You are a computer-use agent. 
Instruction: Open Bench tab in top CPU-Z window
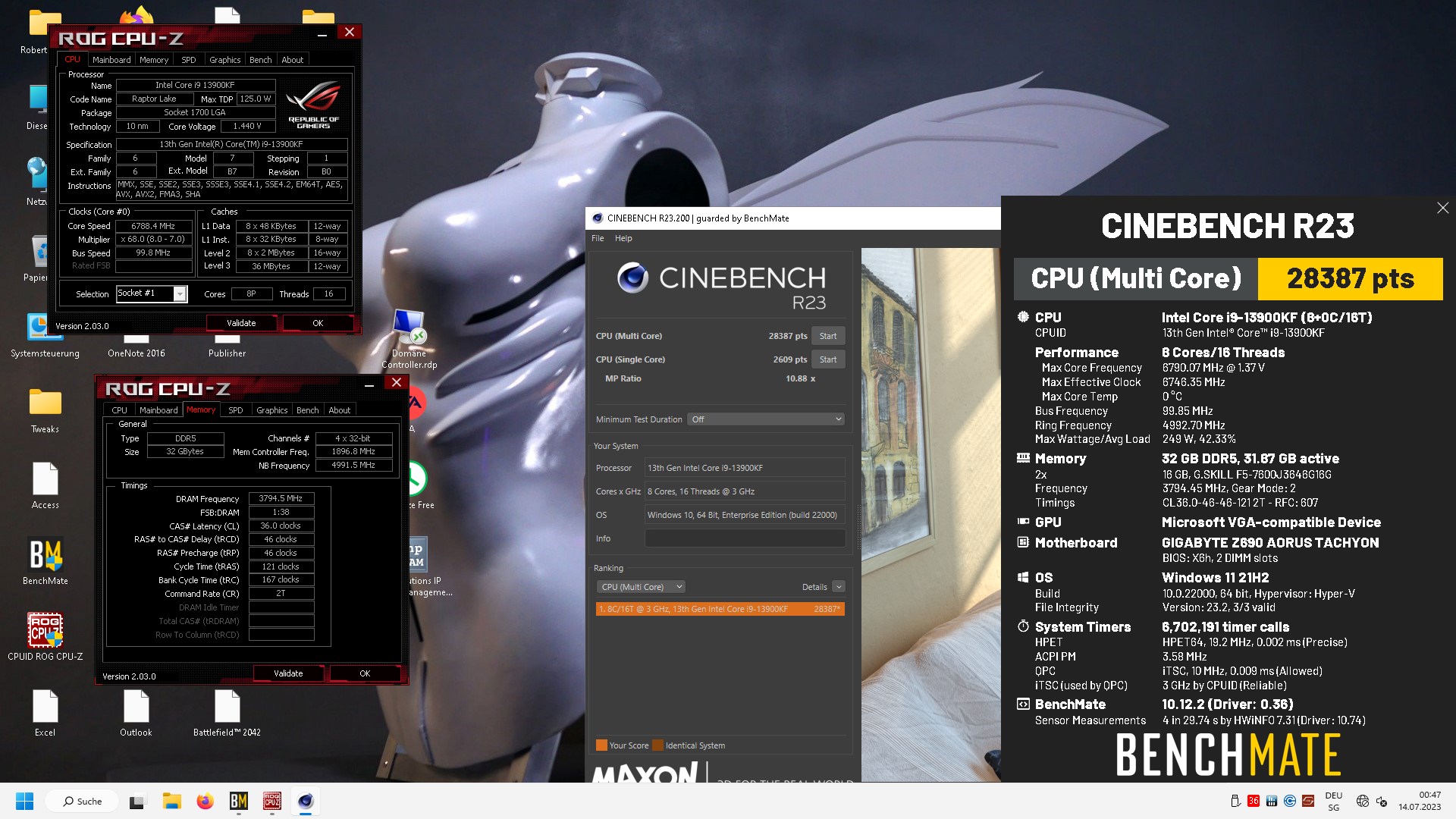point(260,60)
